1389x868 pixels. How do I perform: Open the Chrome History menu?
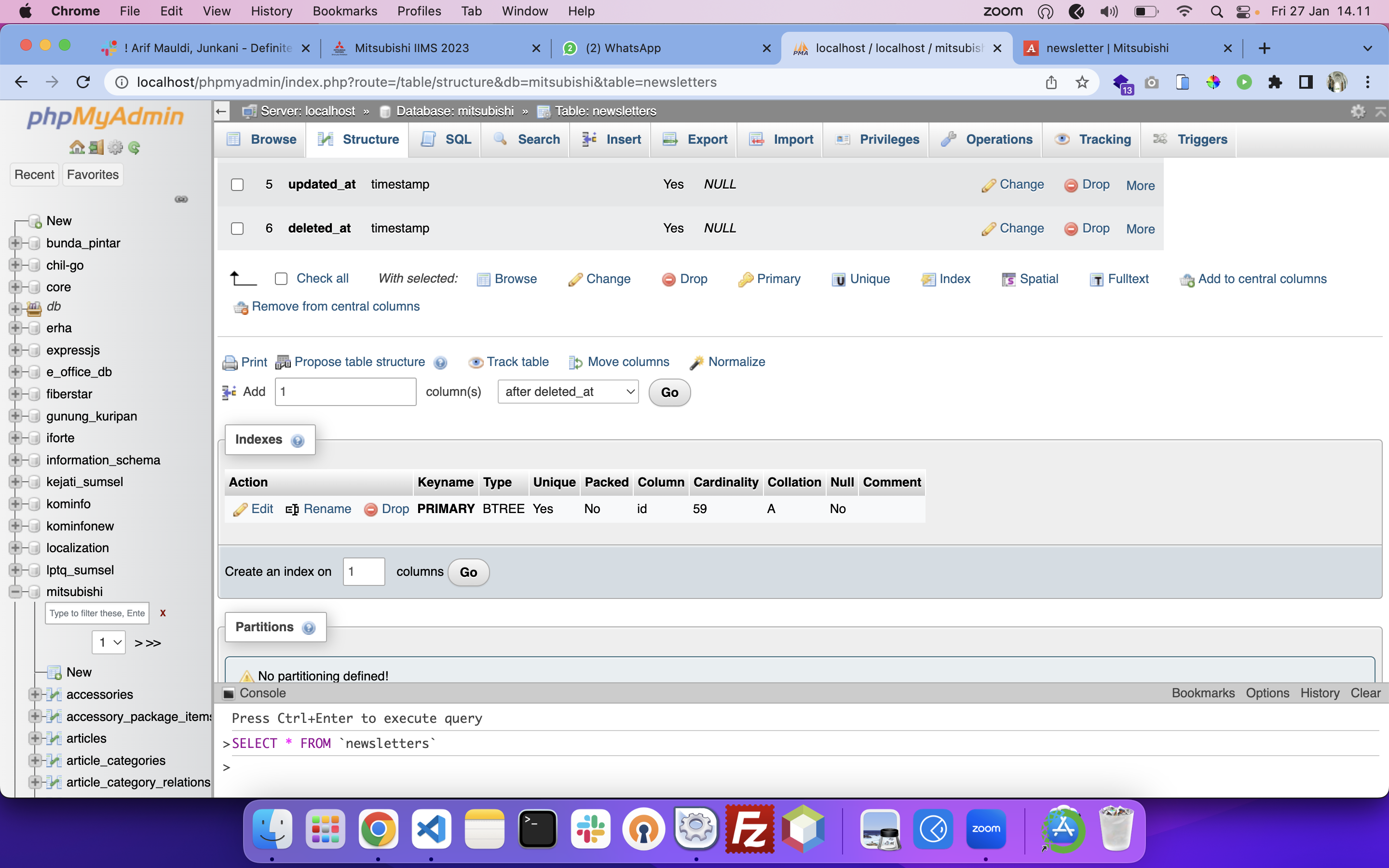click(x=272, y=12)
